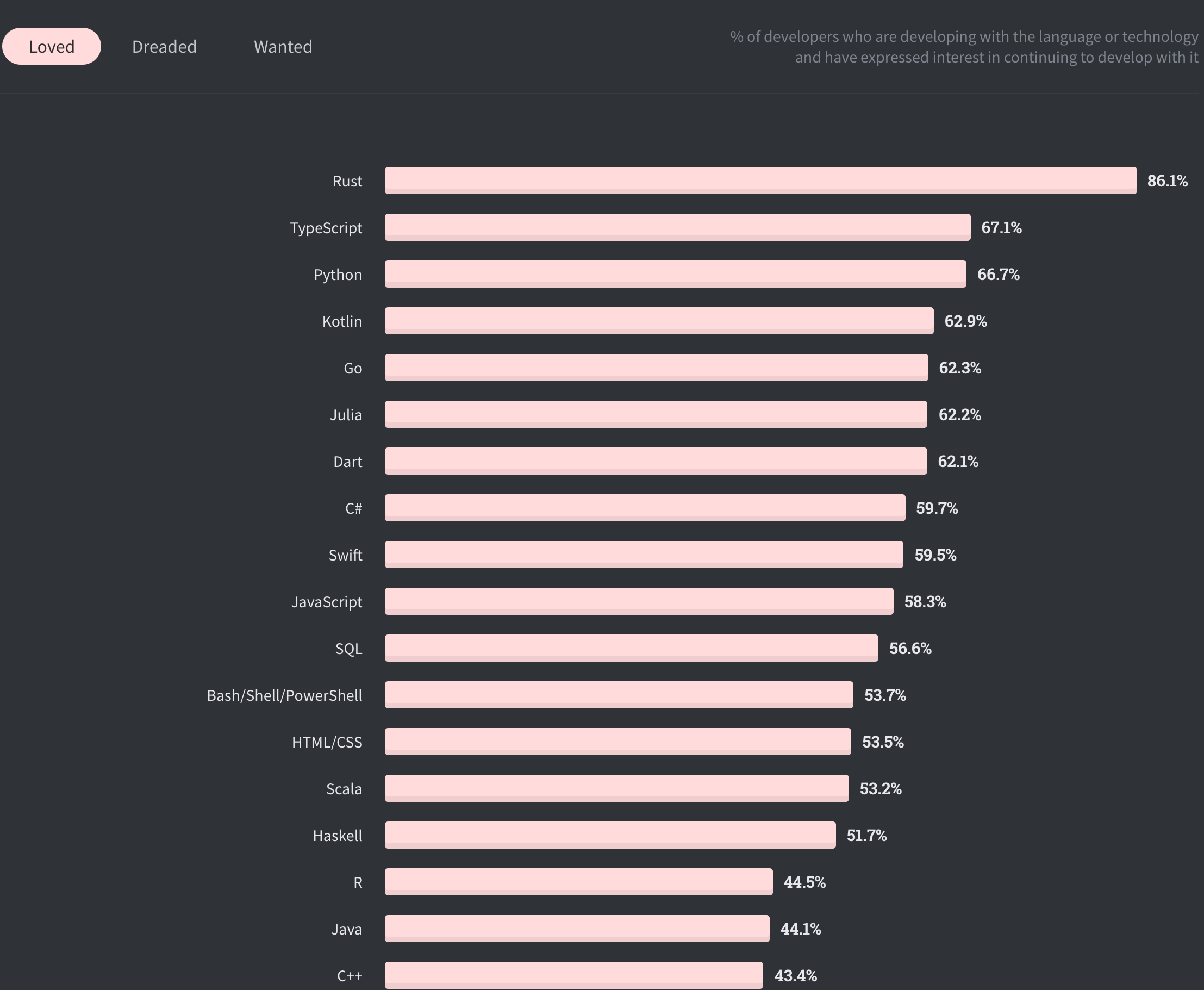Click the SQL label

tap(348, 648)
